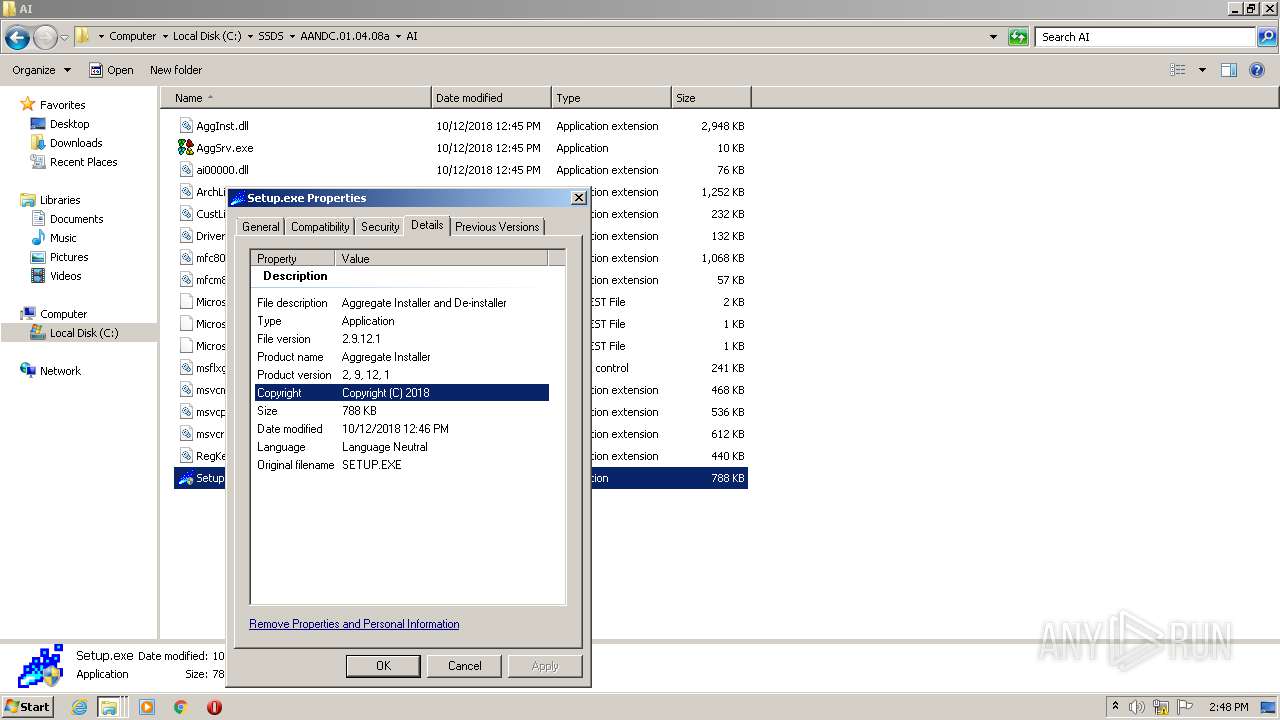Image resolution: width=1280 pixels, height=720 pixels.
Task: Sort by Date modified column header
Action: (491, 98)
